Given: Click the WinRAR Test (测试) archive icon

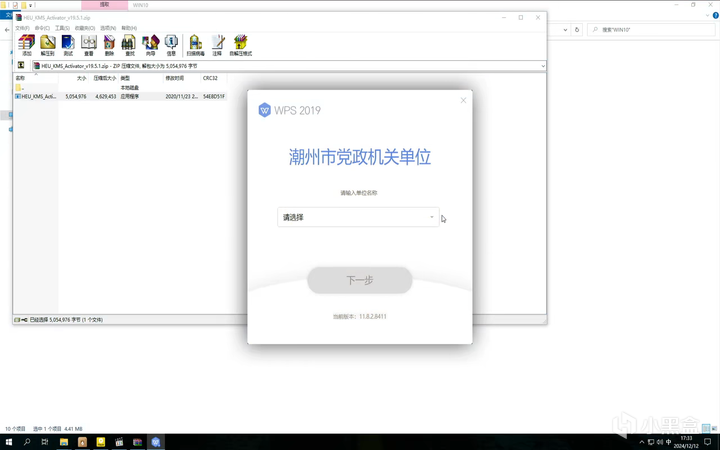Looking at the screenshot, I should [68, 45].
